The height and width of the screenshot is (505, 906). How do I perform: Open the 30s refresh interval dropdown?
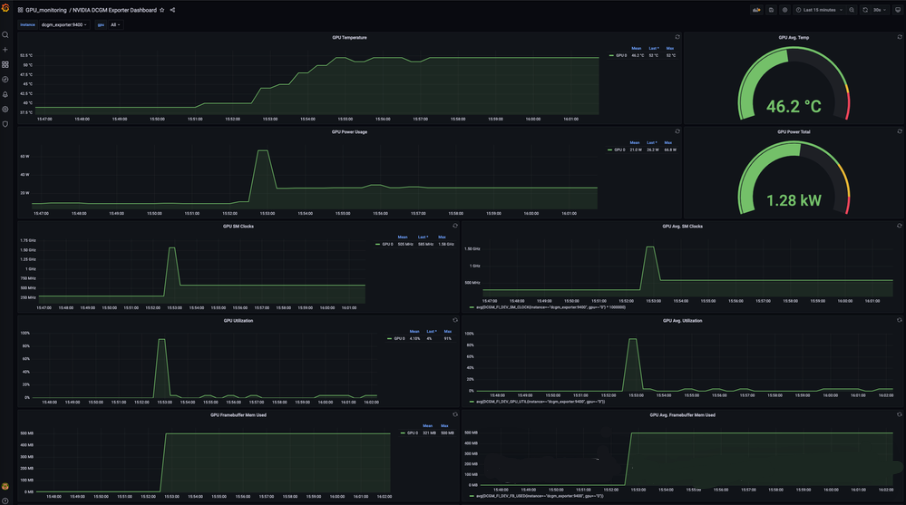click(x=879, y=10)
